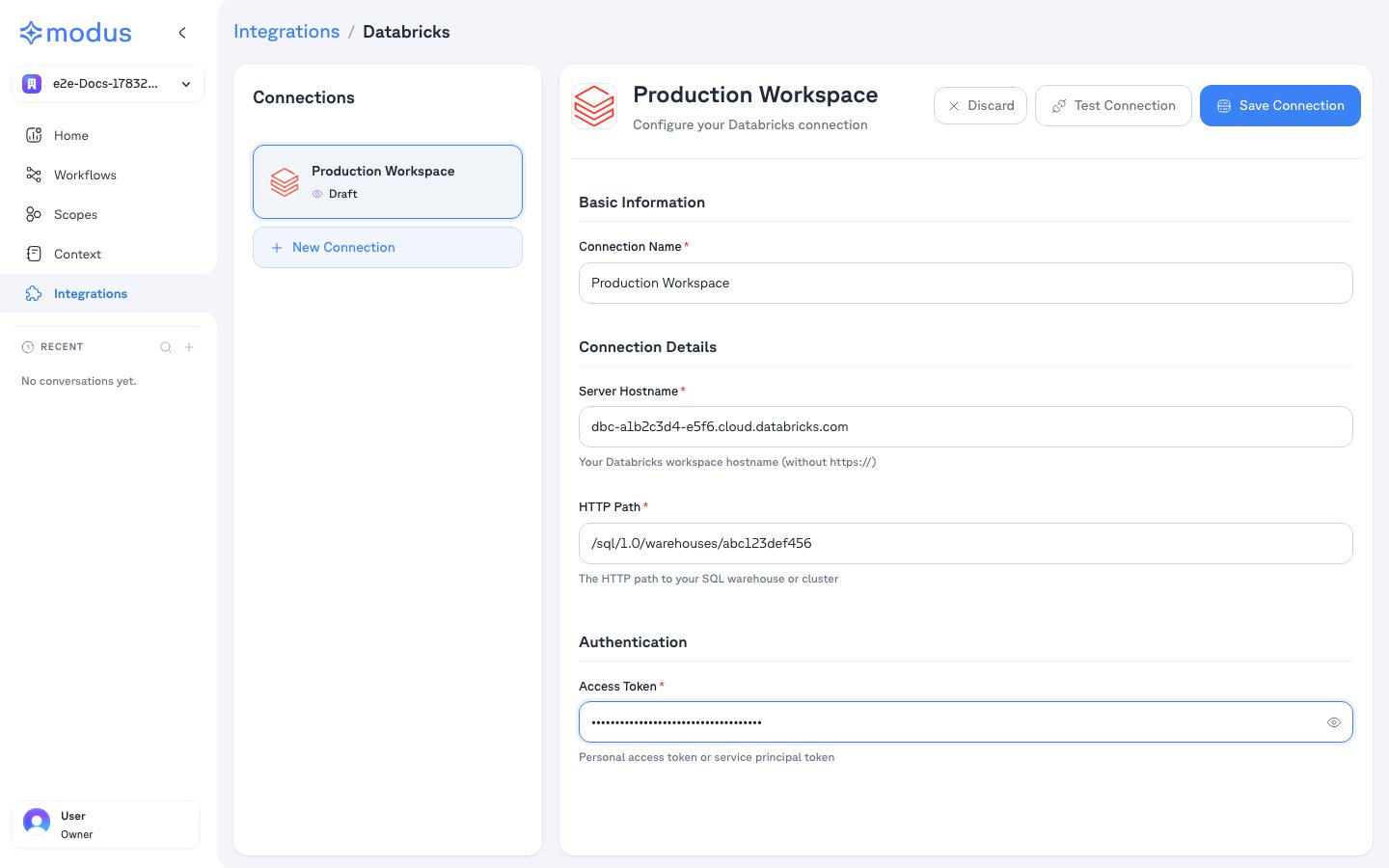Click the Draft status eye icon

[317, 194]
